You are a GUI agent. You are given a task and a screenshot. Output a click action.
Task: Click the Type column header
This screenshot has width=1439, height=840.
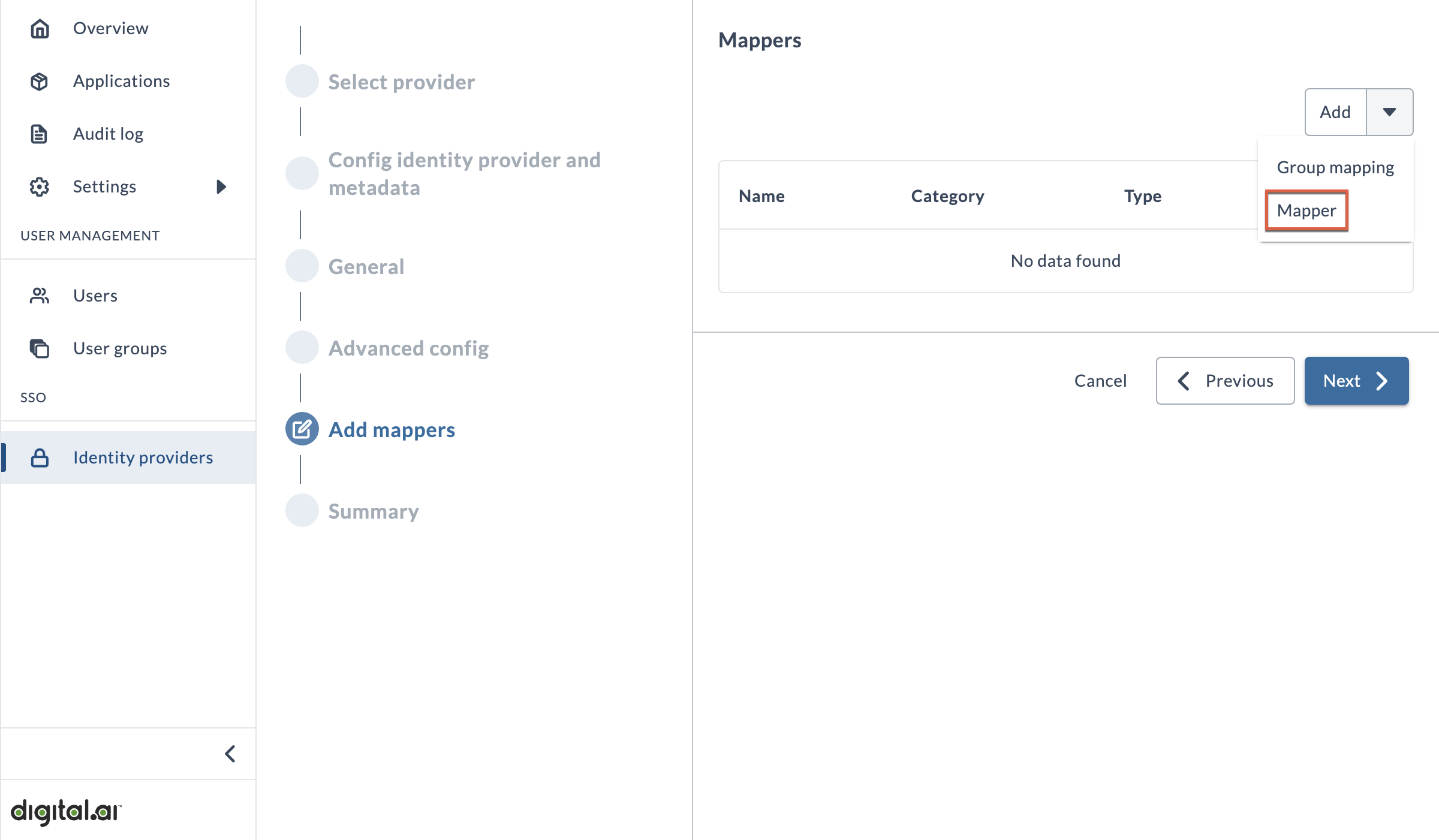point(1143,196)
